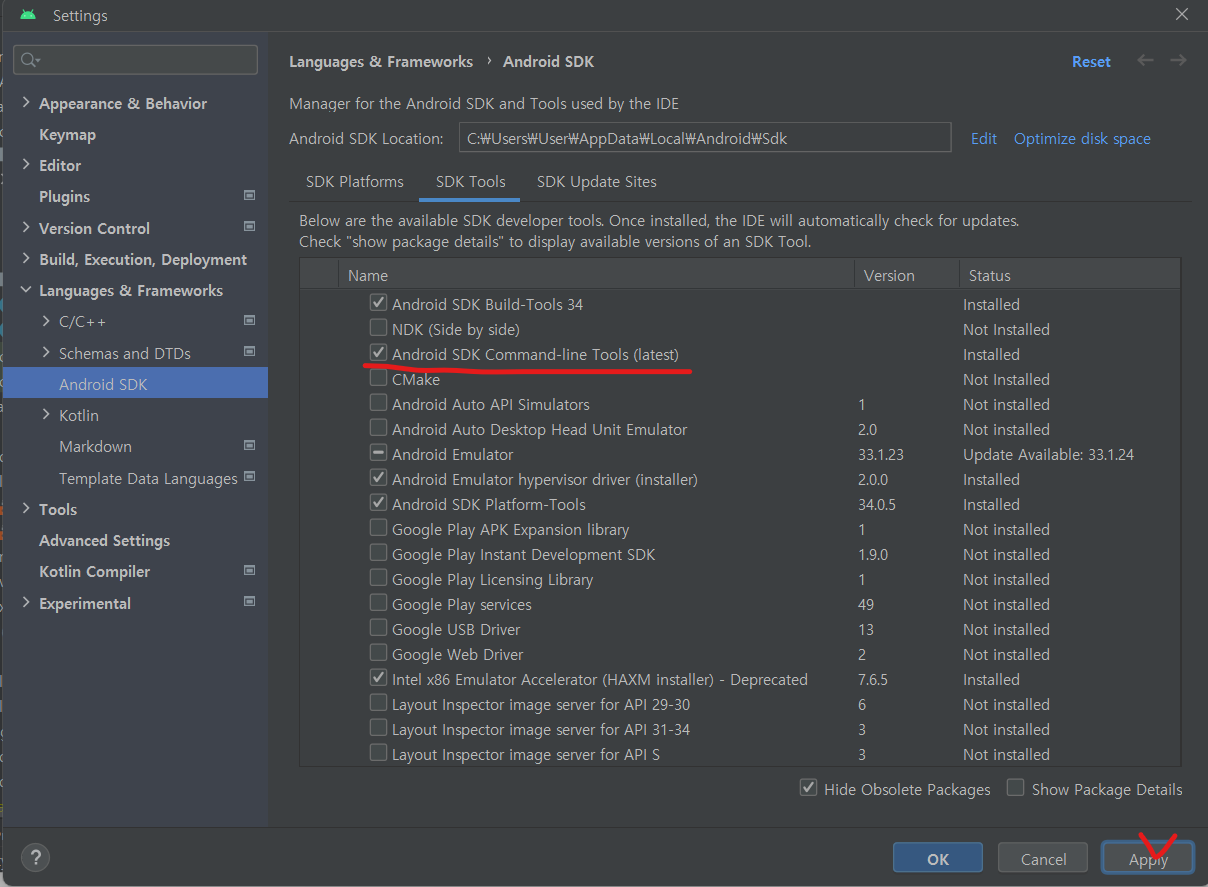This screenshot has height=887, width=1208.
Task: Expand the C/C++ node
Action: [x=46, y=322]
